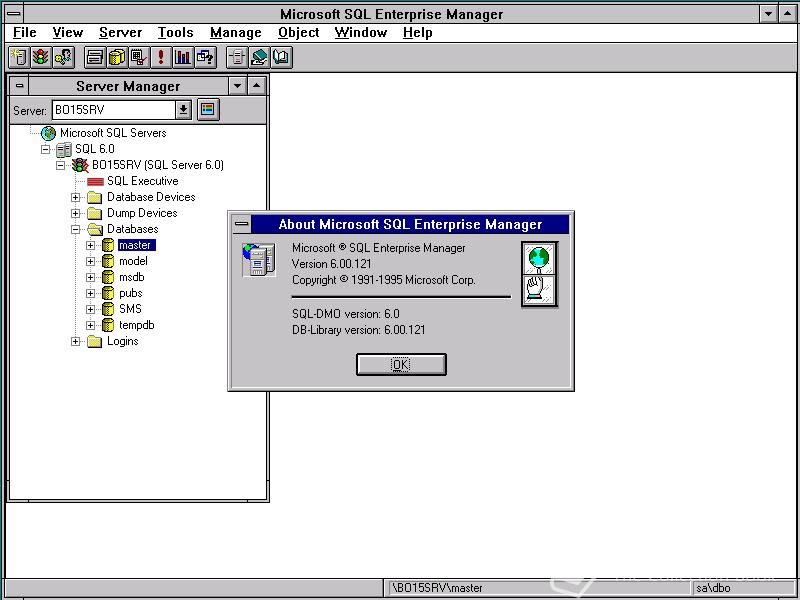Click the red SQL Executive icon
800x600 pixels.
coord(95,181)
